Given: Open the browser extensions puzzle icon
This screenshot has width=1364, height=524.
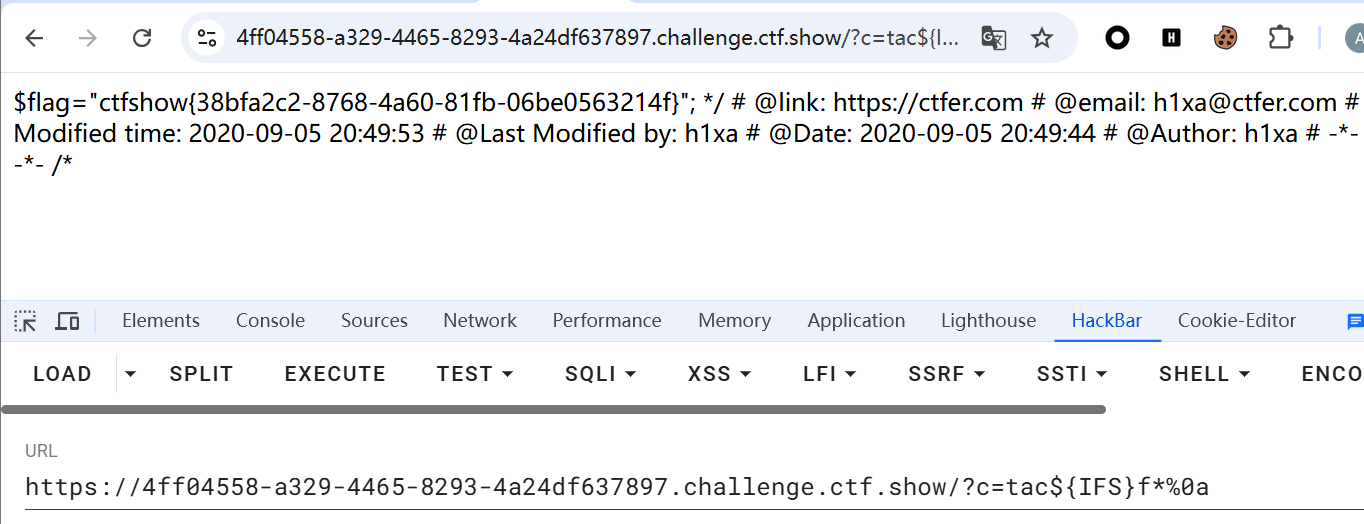Looking at the screenshot, I should (1280, 38).
